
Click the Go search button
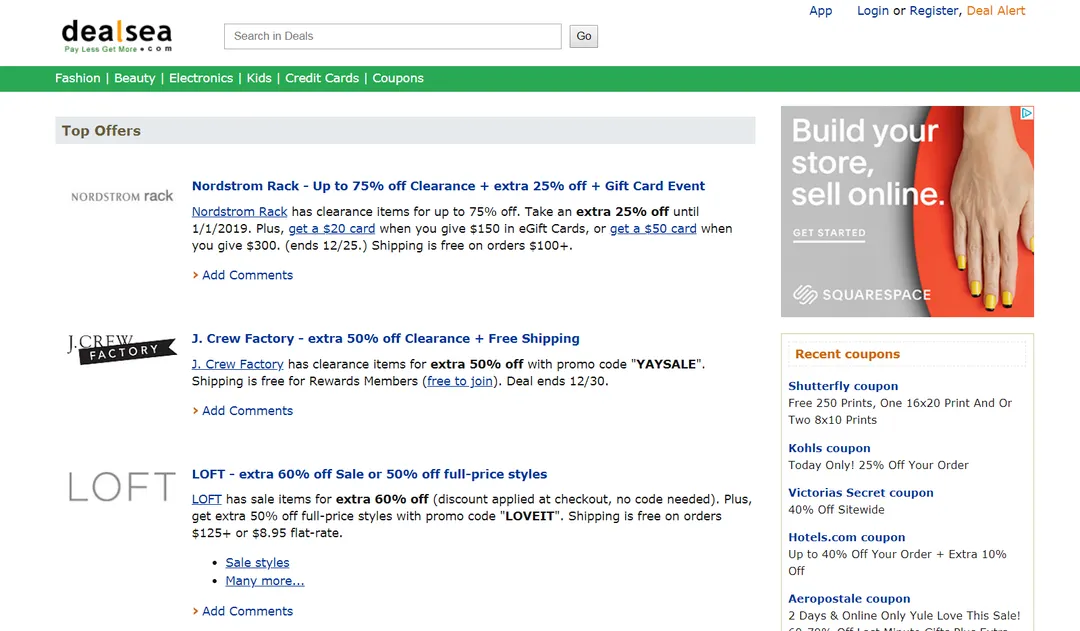(583, 37)
